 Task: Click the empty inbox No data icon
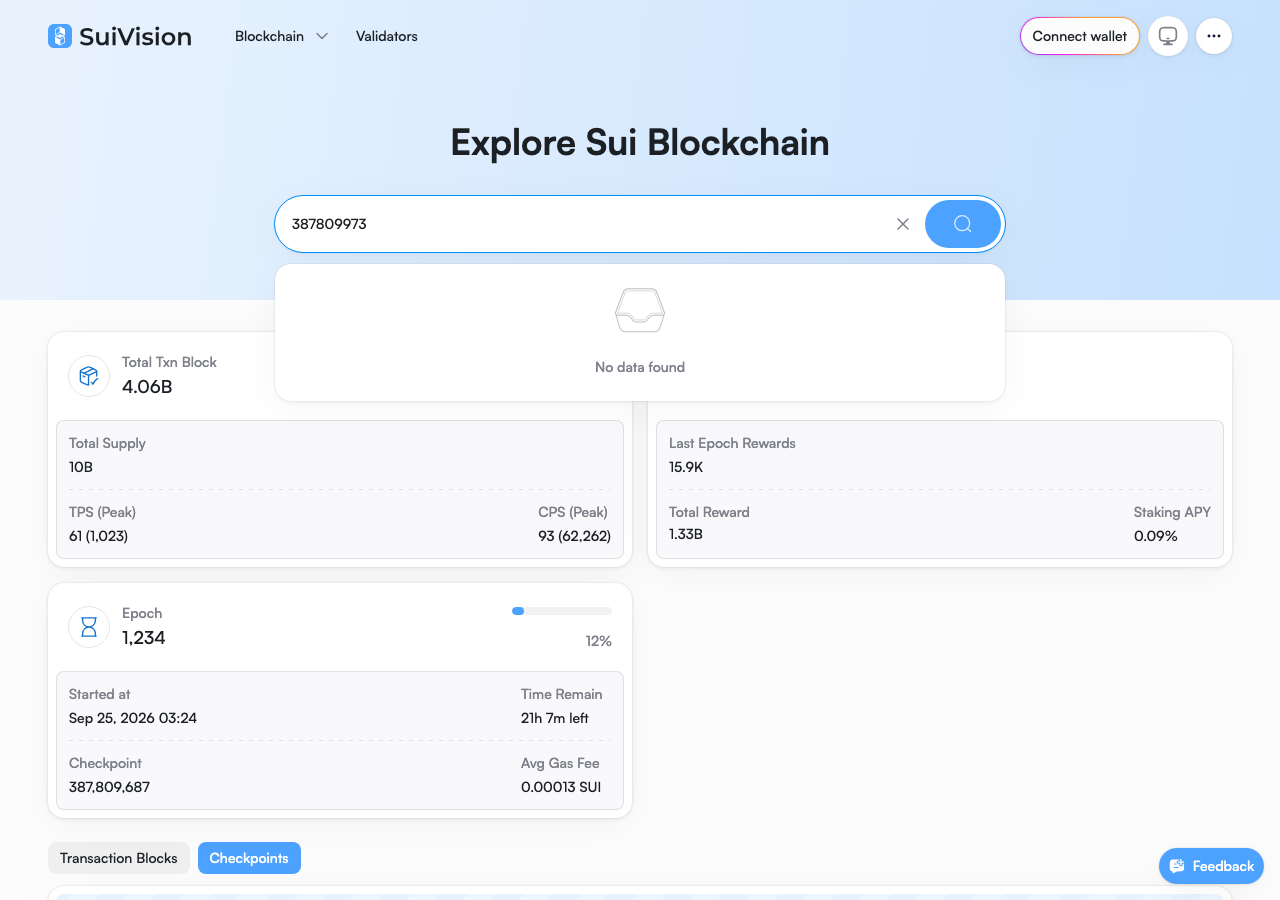(x=640, y=310)
